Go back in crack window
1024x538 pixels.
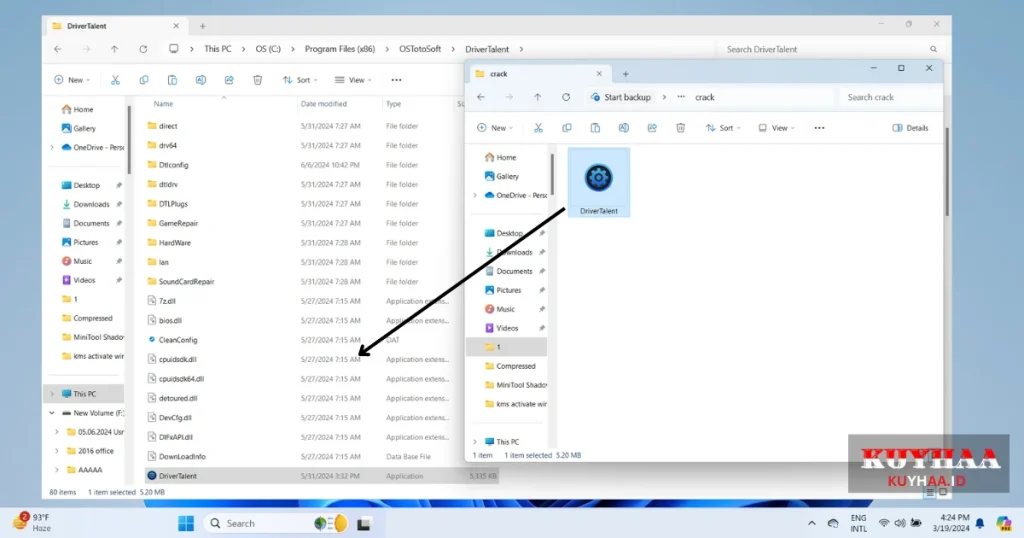pos(481,97)
